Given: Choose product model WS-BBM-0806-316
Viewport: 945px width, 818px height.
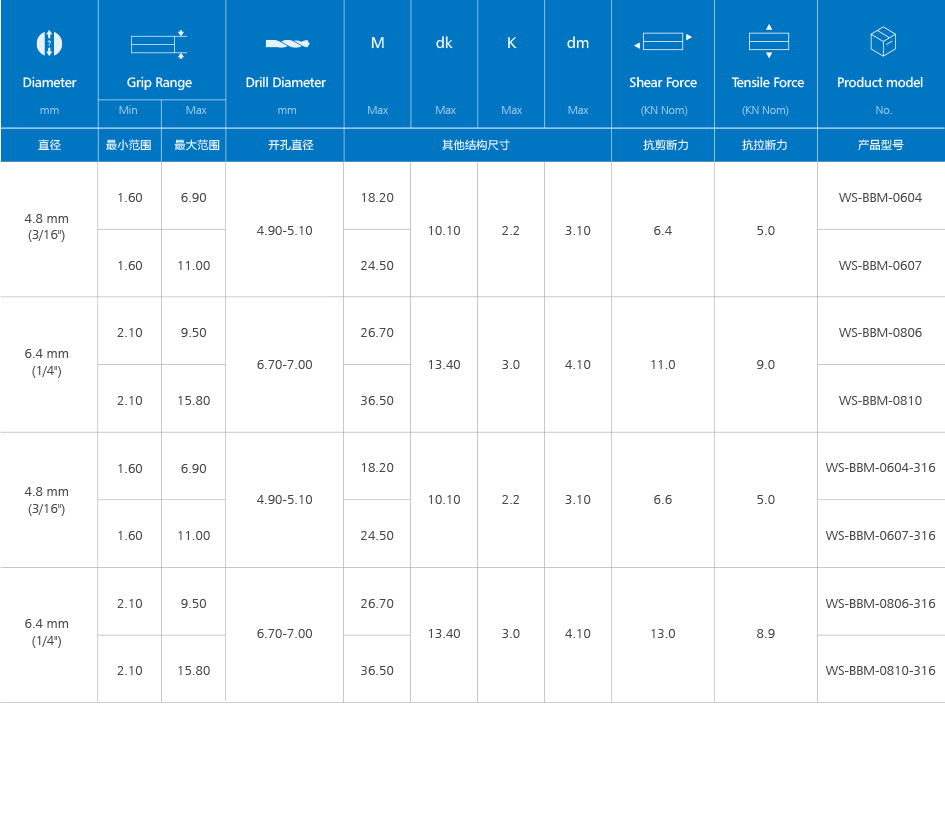Looking at the screenshot, I should (x=880, y=603).
